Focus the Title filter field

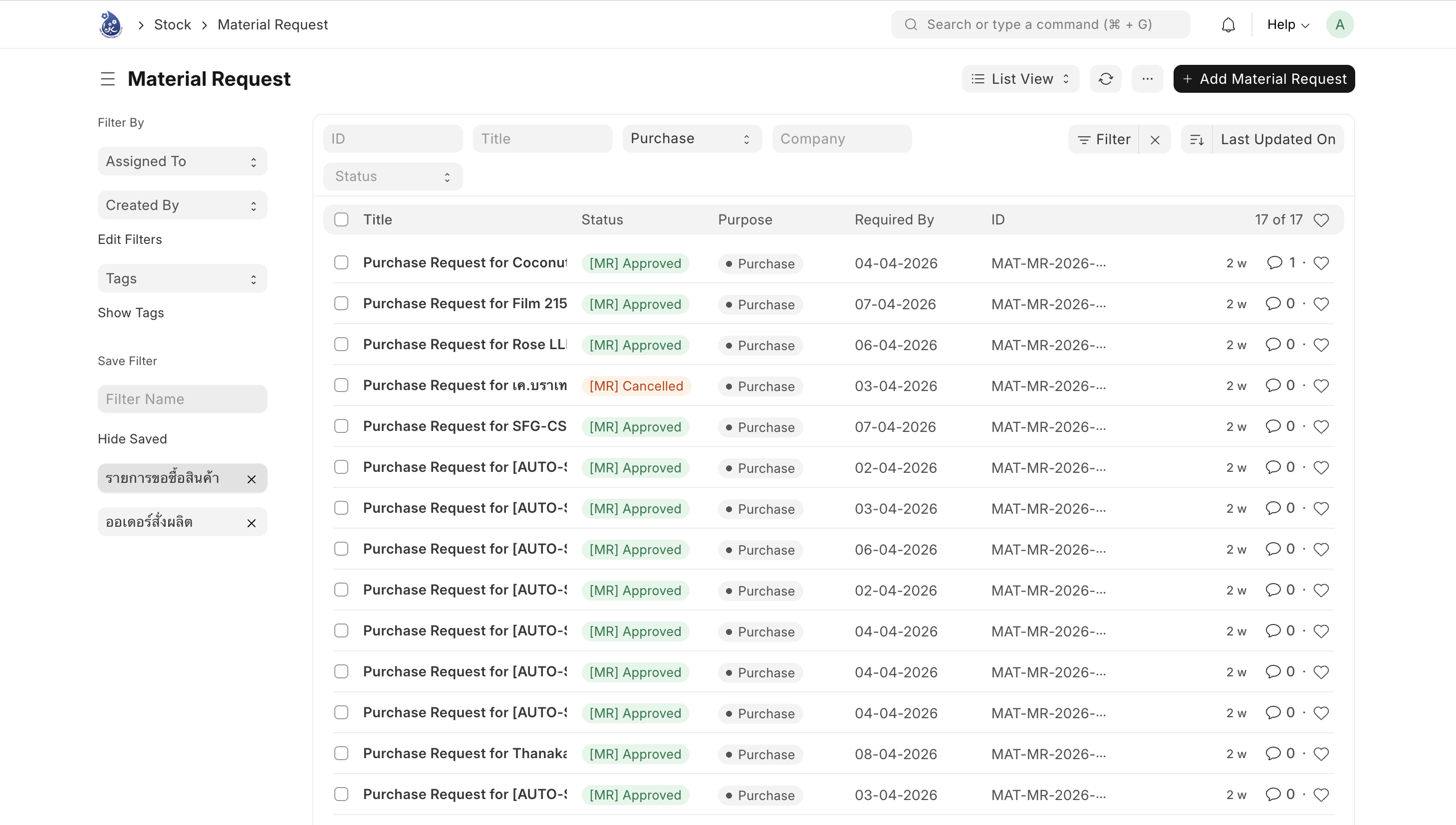pos(542,139)
